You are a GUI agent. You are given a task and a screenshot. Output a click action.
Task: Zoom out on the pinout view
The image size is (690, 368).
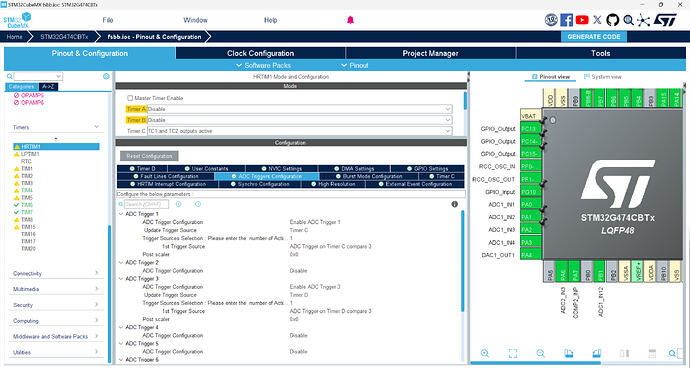pyautogui.click(x=541, y=353)
